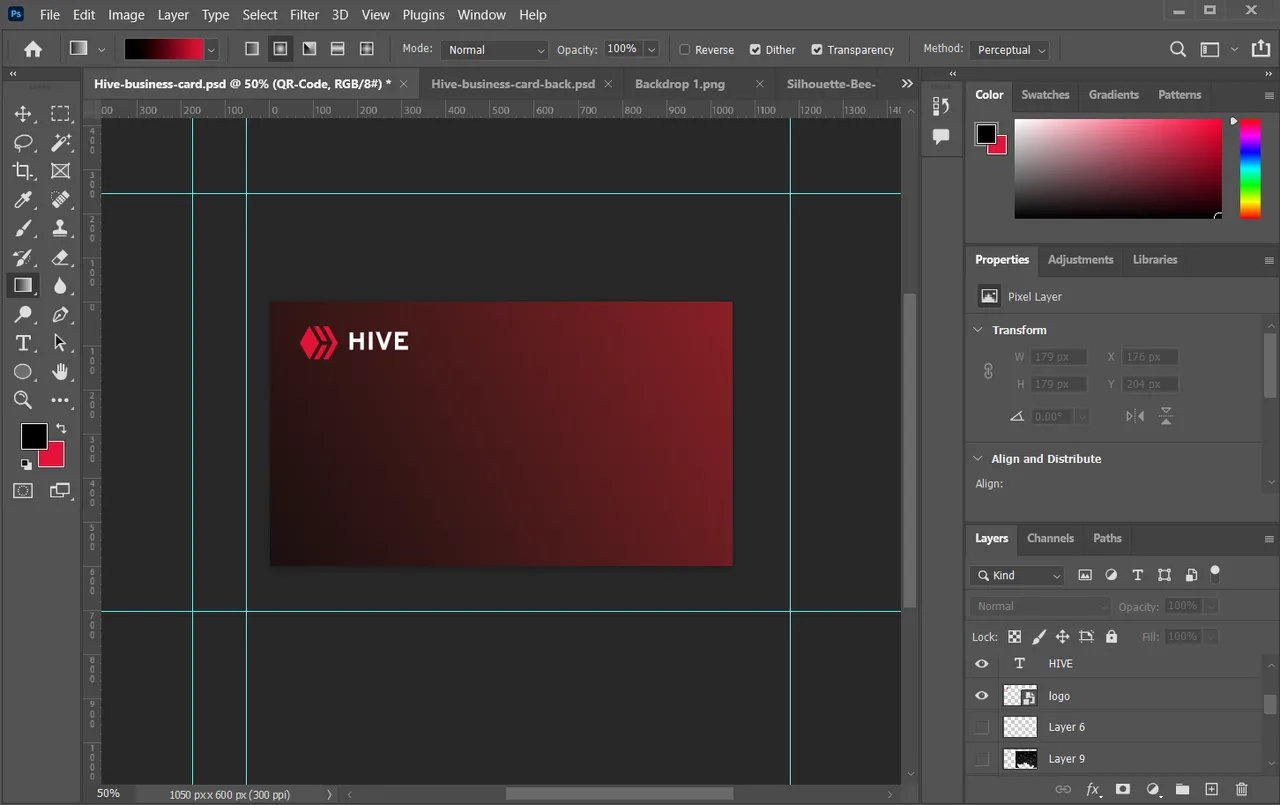Add a layer mask from Layers panel
Screen dimensions: 1280x805
point(1123,789)
